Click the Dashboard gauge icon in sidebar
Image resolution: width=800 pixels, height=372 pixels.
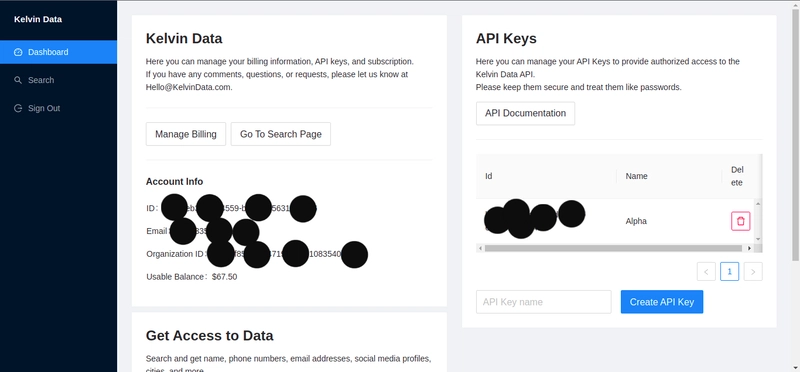18,52
